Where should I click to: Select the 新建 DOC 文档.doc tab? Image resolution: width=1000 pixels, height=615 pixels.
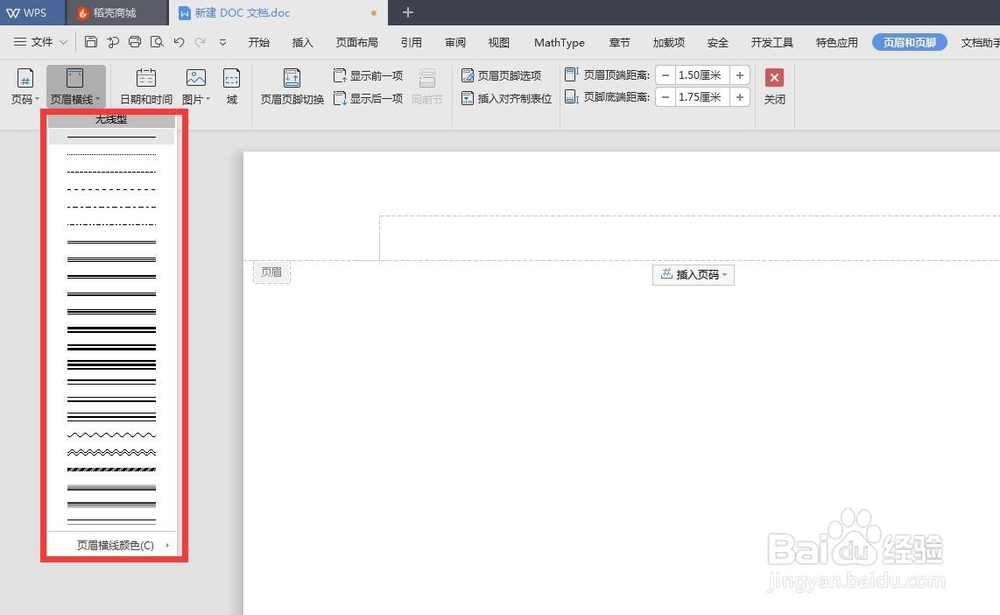277,13
